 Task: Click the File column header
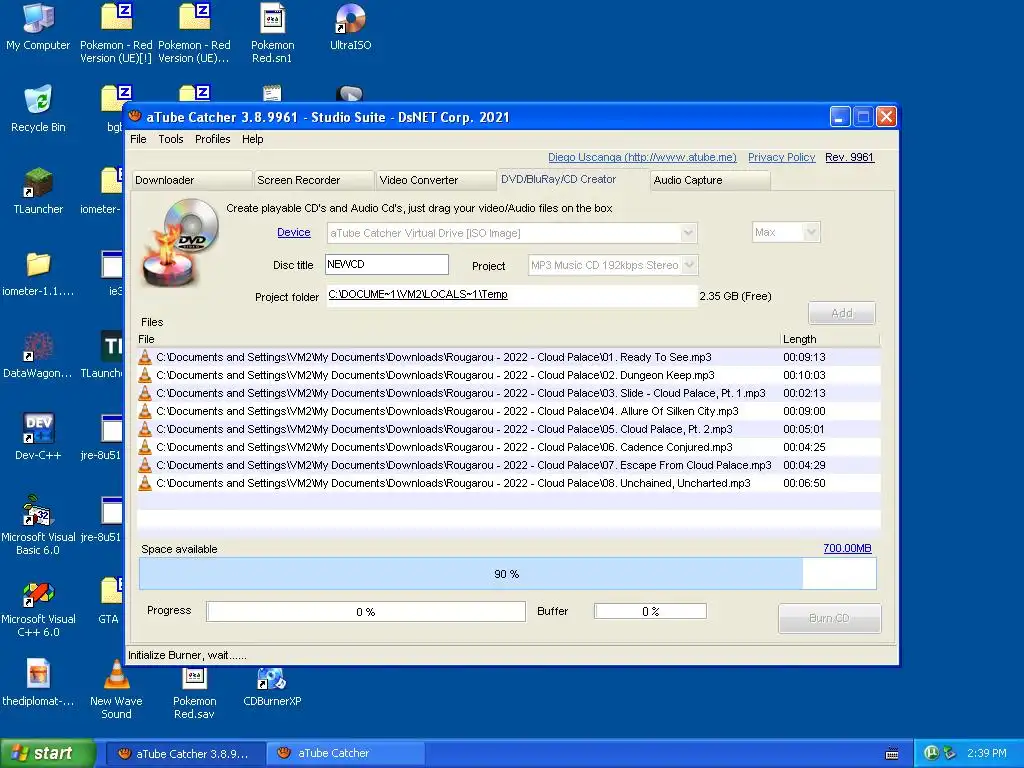(x=458, y=340)
